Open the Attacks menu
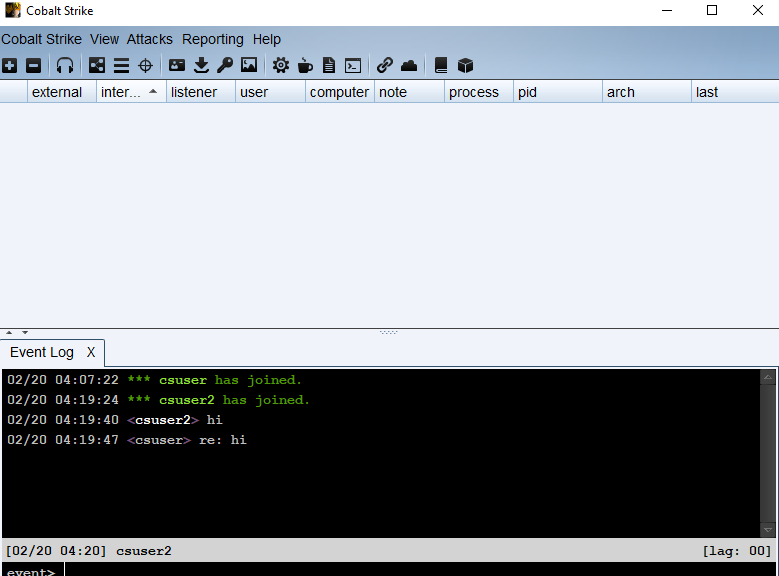The width and height of the screenshot is (779, 576). 149,39
